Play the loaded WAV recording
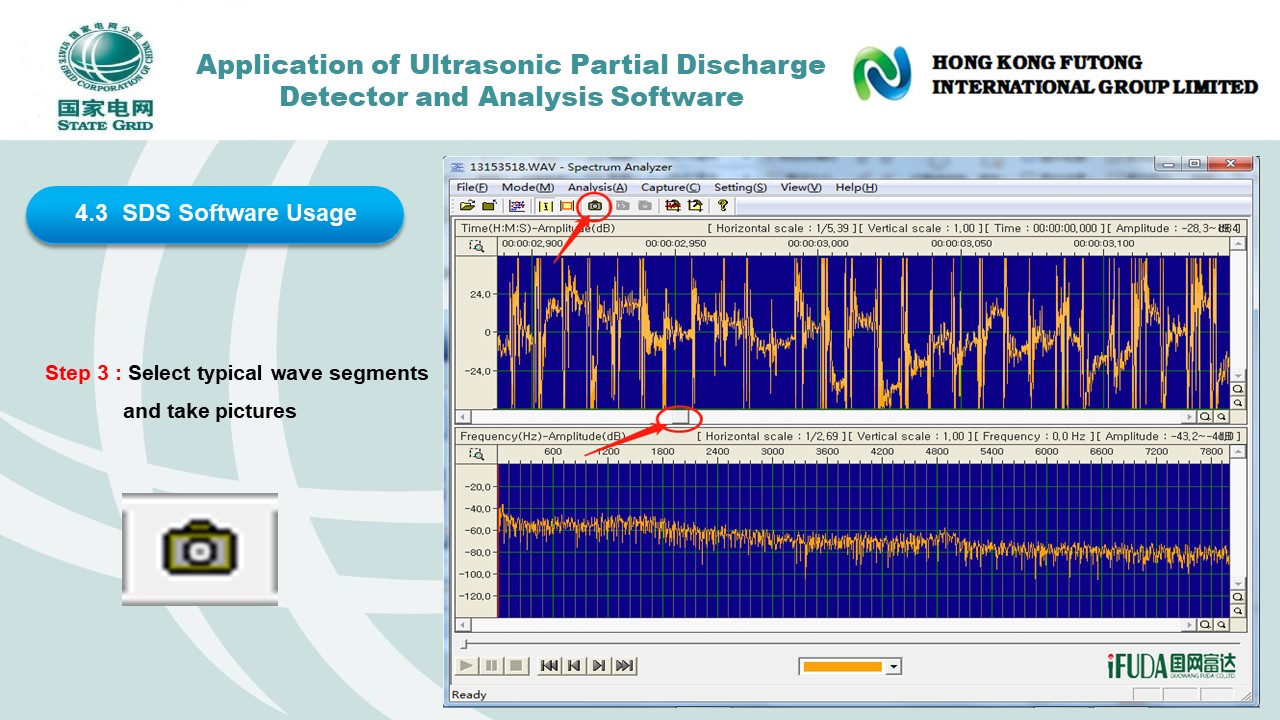 pyautogui.click(x=467, y=665)
